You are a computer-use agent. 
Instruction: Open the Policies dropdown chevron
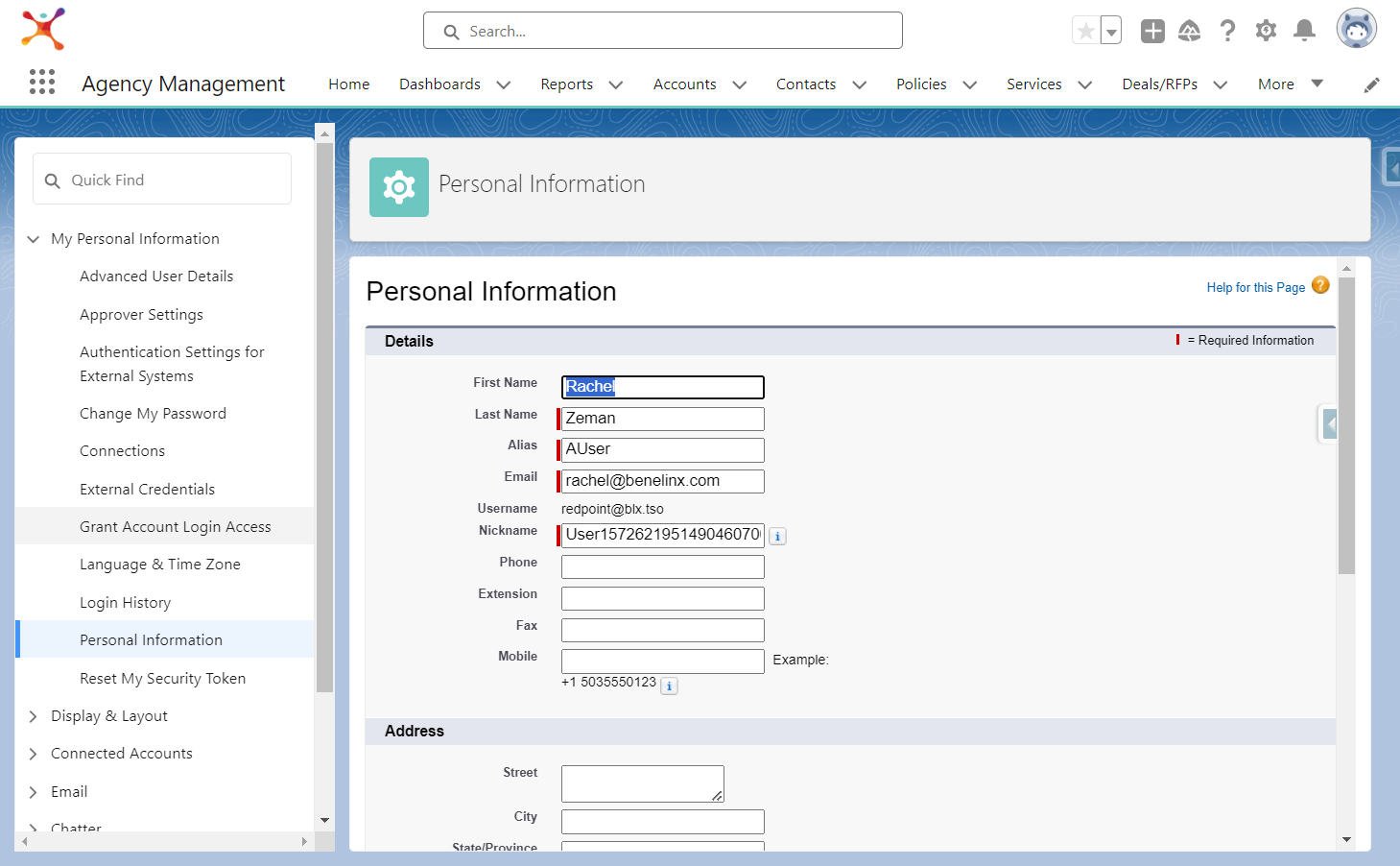click(x=970, y=84)
